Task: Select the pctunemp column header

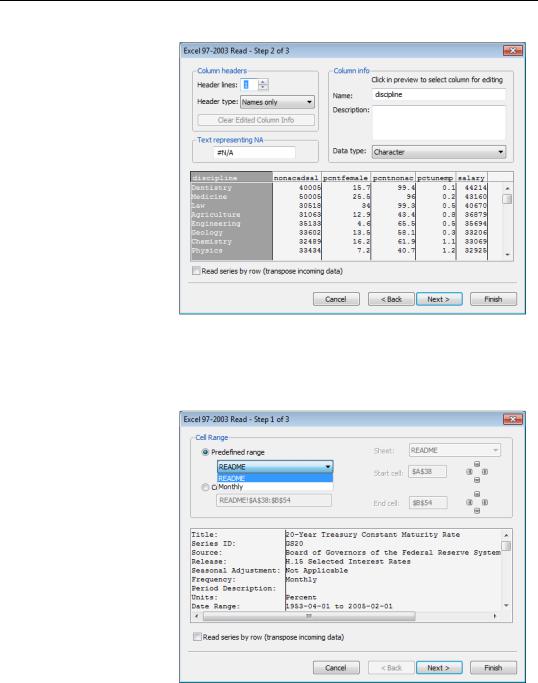Action: 436,178
